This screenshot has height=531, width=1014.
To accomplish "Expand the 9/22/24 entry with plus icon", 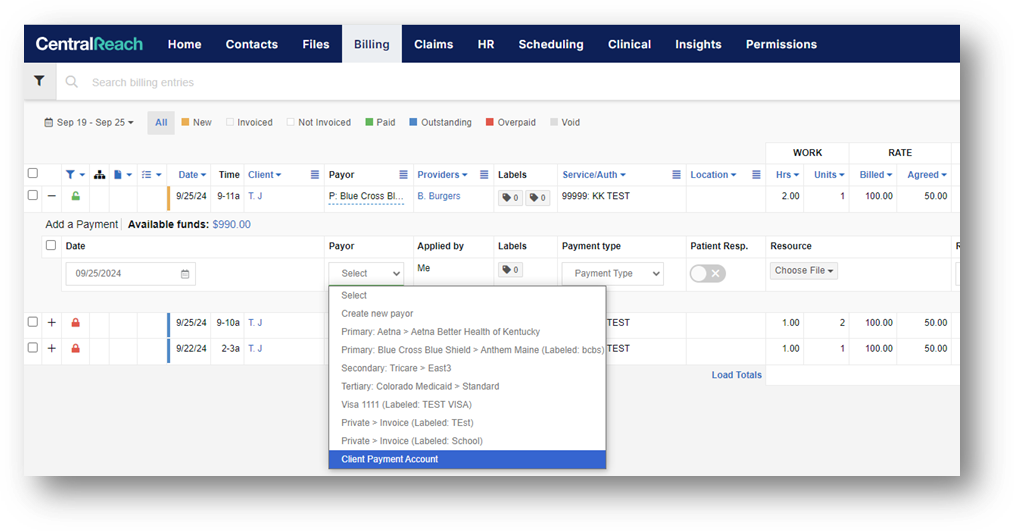I will click(x=52, y=348).
